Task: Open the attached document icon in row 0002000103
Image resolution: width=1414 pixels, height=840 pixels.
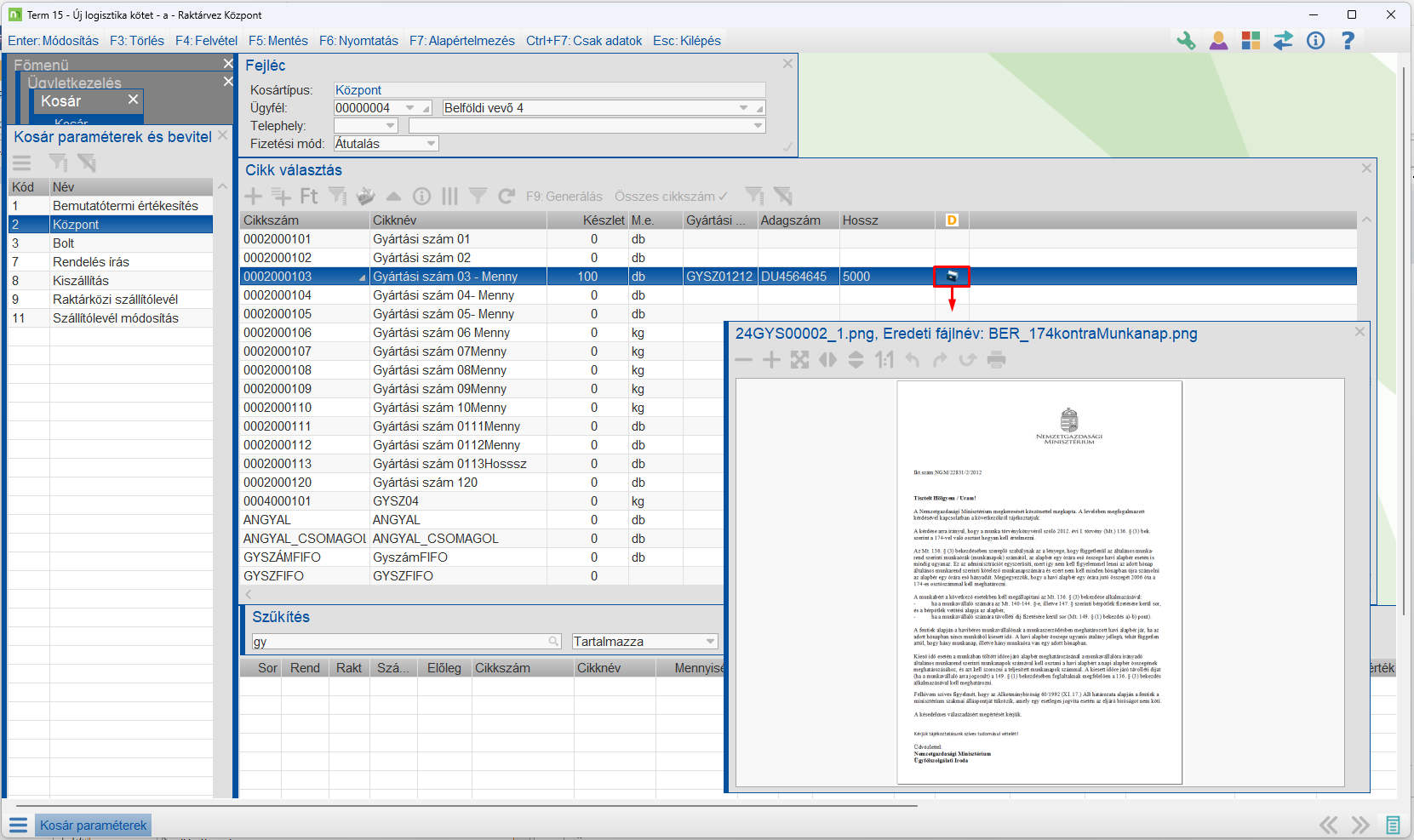Action: pyautogui.click(x=952, y=277)
